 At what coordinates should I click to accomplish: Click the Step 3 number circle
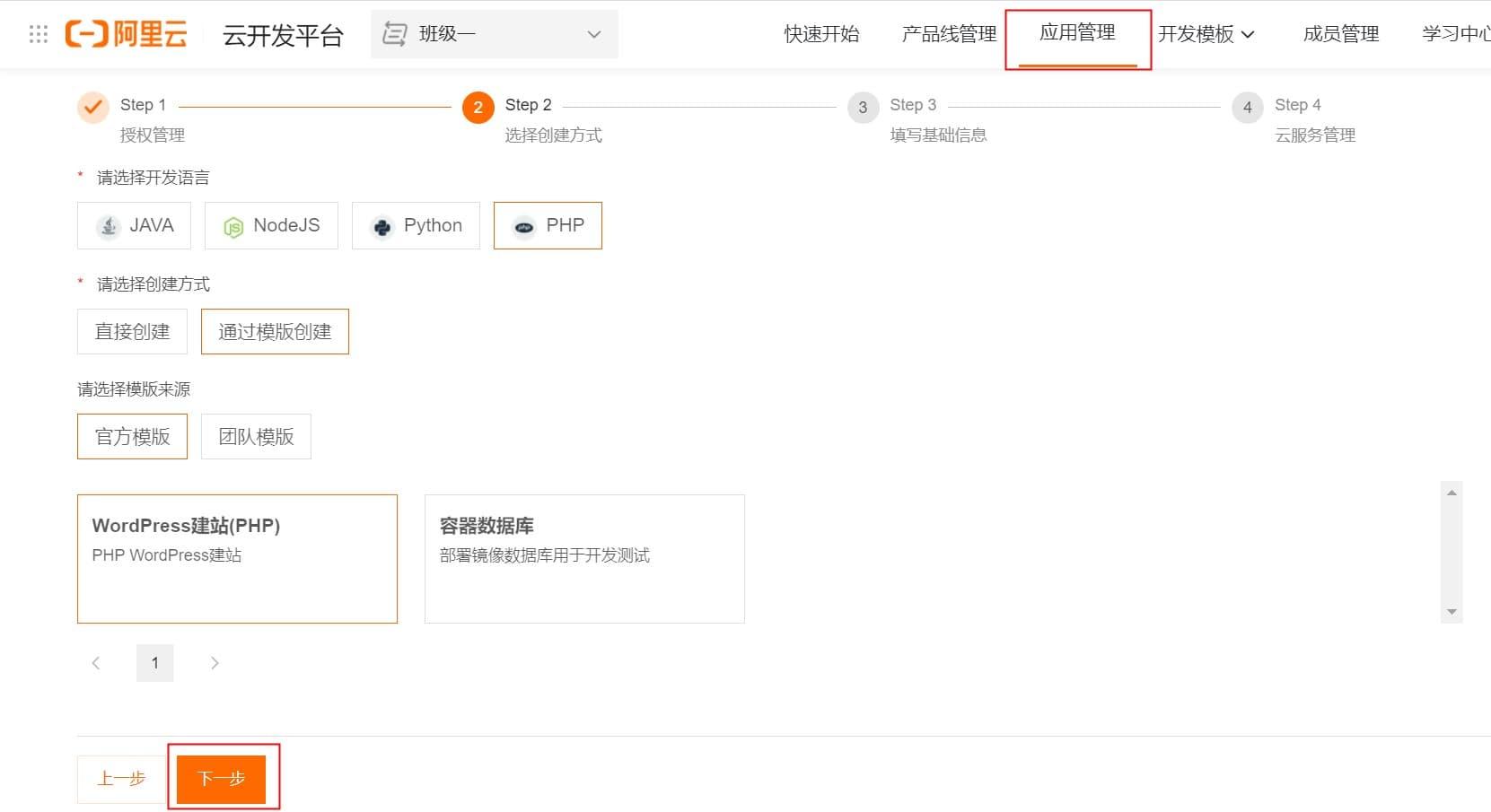(x=863, y=108)
